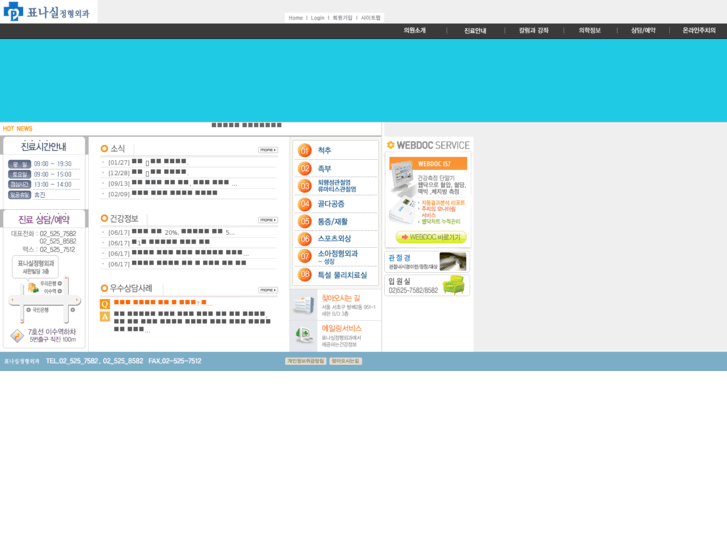The height and width of the screenshot is (545, 727).
Task: Click the 02 족부 icon
Action: (x=305, y=168)
